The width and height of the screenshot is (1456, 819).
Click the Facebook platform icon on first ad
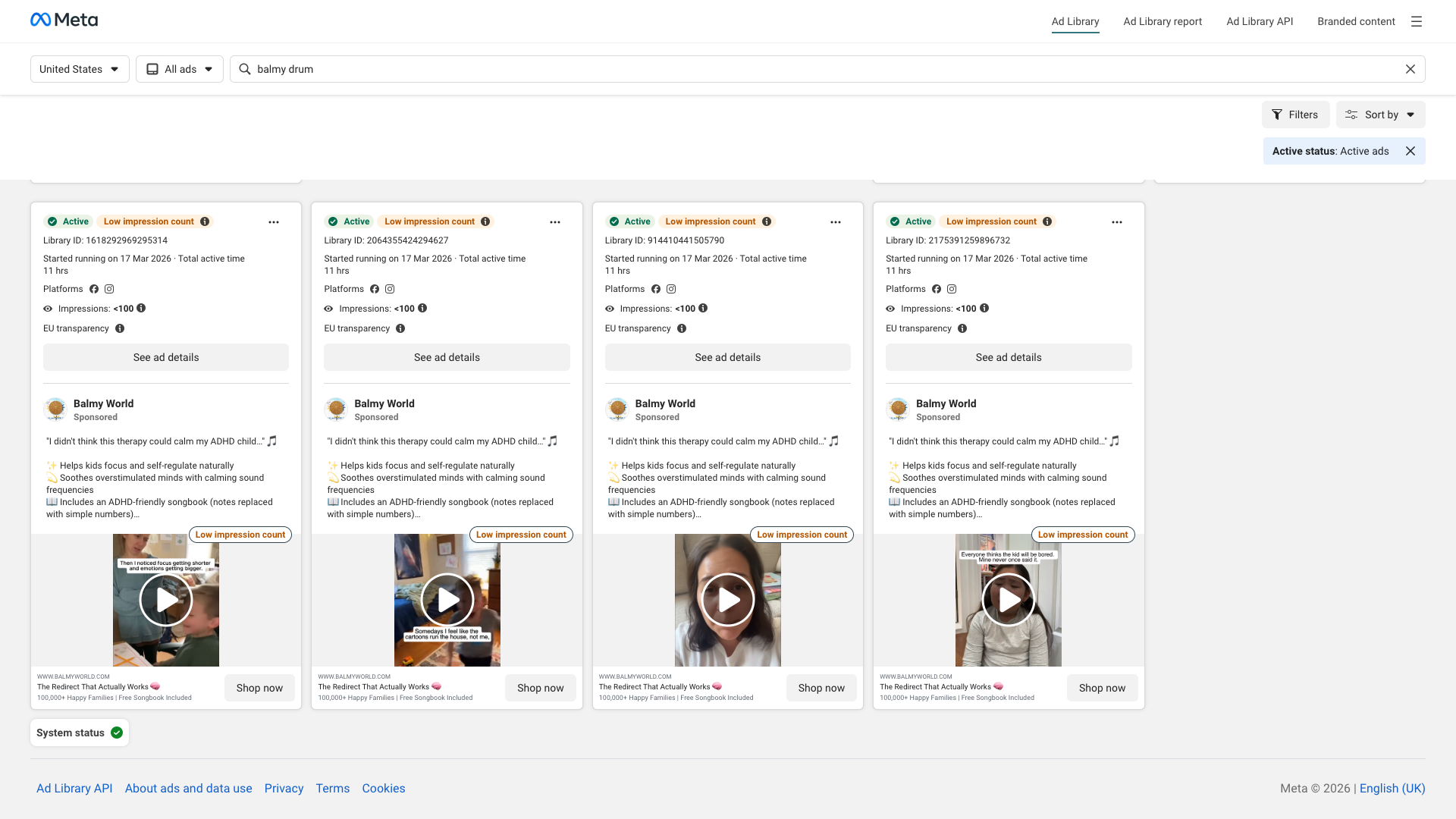pos(94,289)
